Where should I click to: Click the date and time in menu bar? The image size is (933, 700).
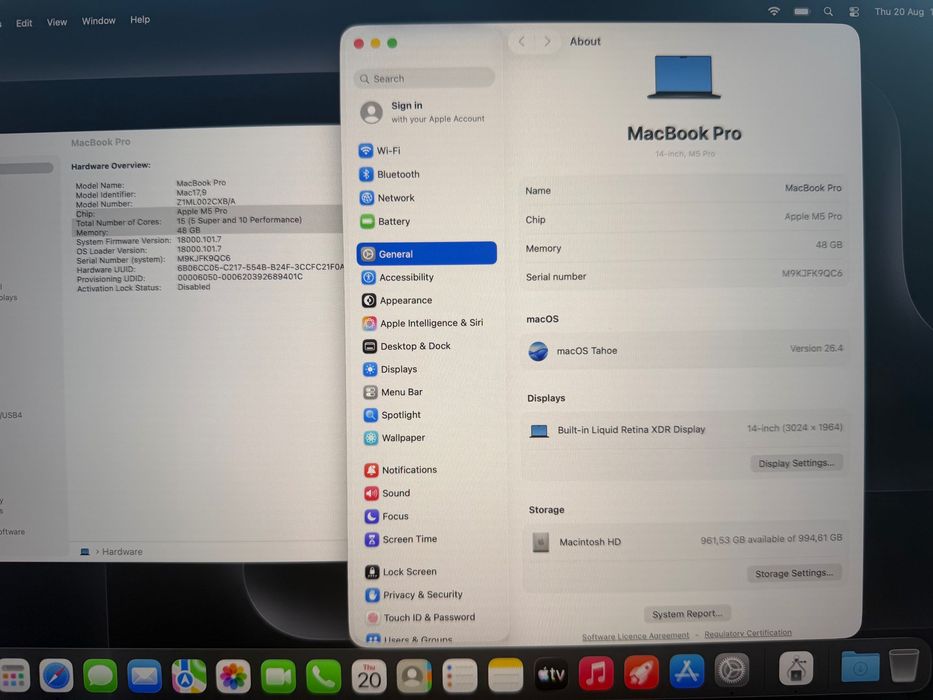point(902,12)
